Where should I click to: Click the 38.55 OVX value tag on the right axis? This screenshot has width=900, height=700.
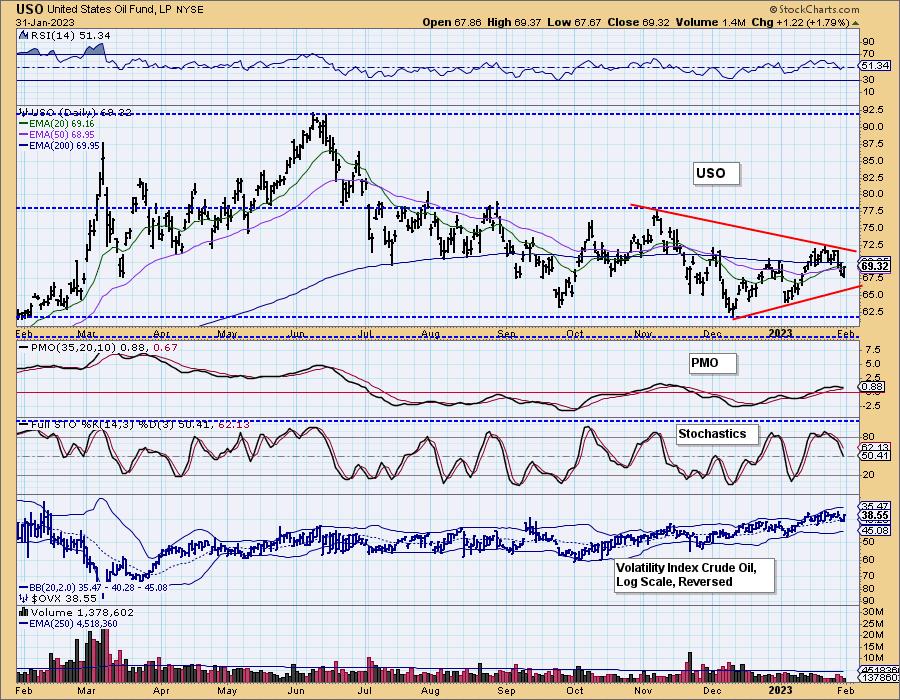click(x=875, y=516)
